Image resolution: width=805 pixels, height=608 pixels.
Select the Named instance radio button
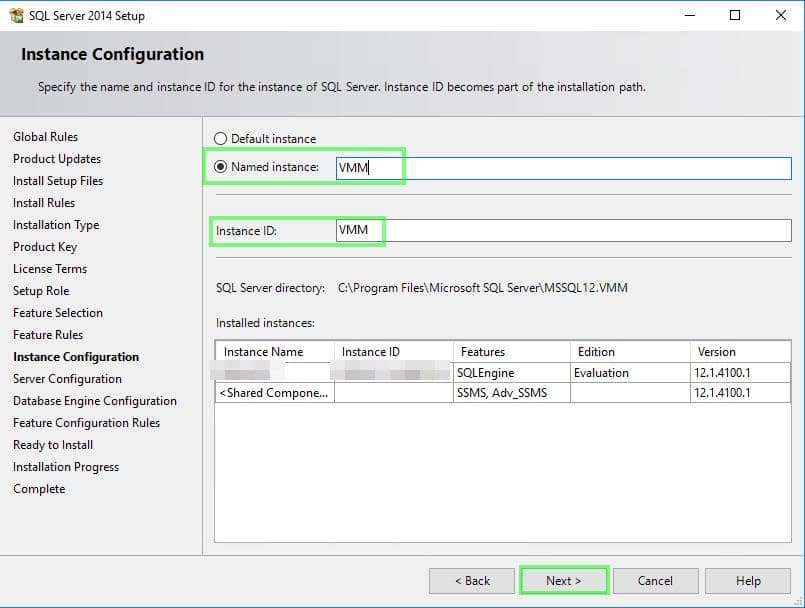[x=220, y=167]
